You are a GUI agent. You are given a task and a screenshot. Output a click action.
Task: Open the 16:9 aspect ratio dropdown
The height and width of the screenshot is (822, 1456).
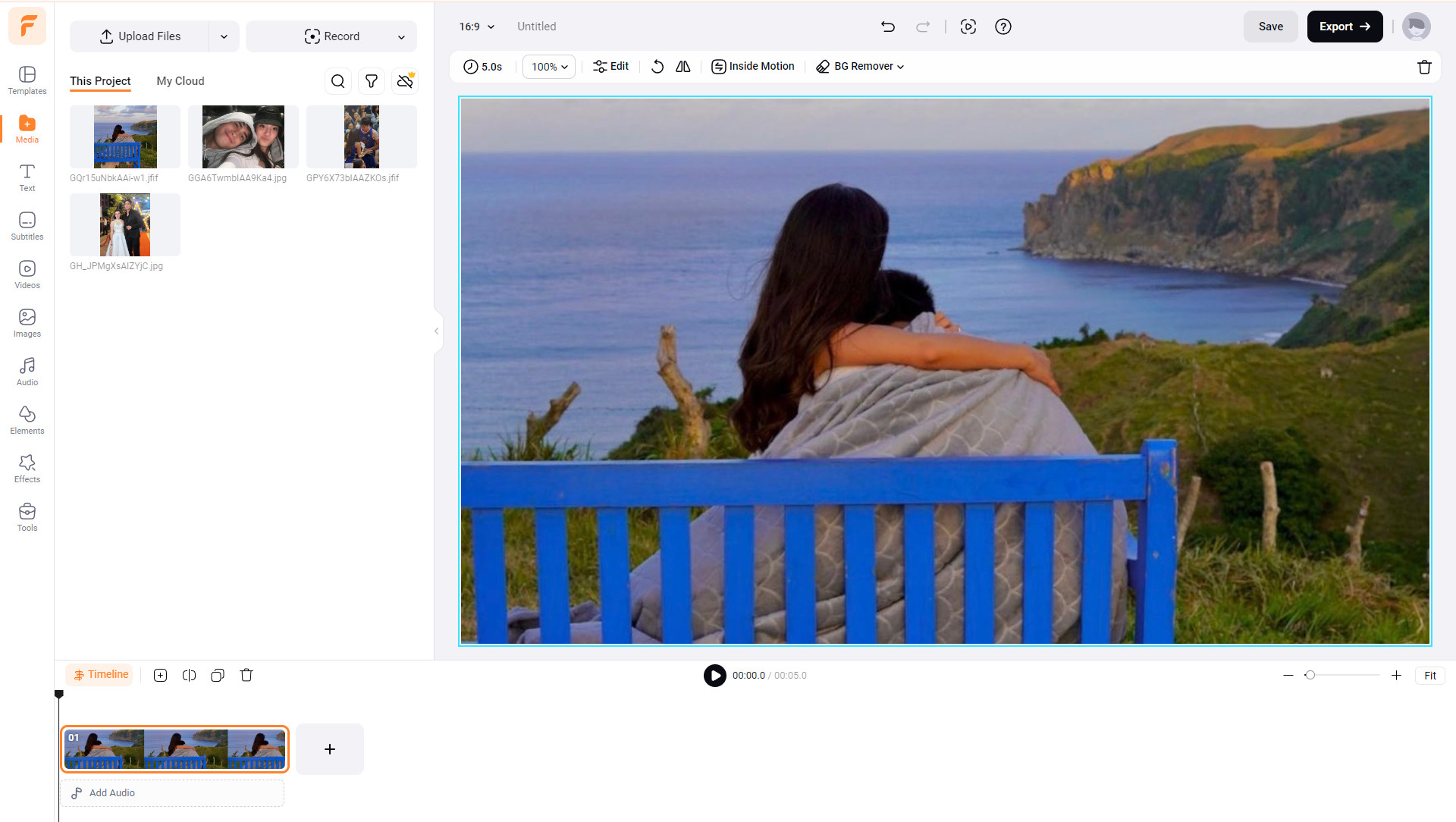pyautogui.click(x=477, y=27)
